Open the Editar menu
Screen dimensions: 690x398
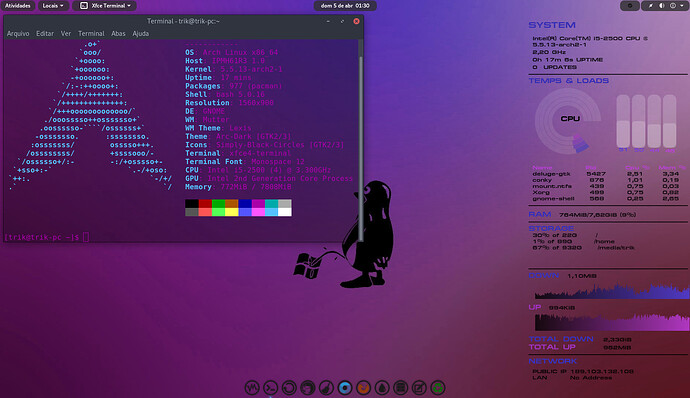pos(45,33)
